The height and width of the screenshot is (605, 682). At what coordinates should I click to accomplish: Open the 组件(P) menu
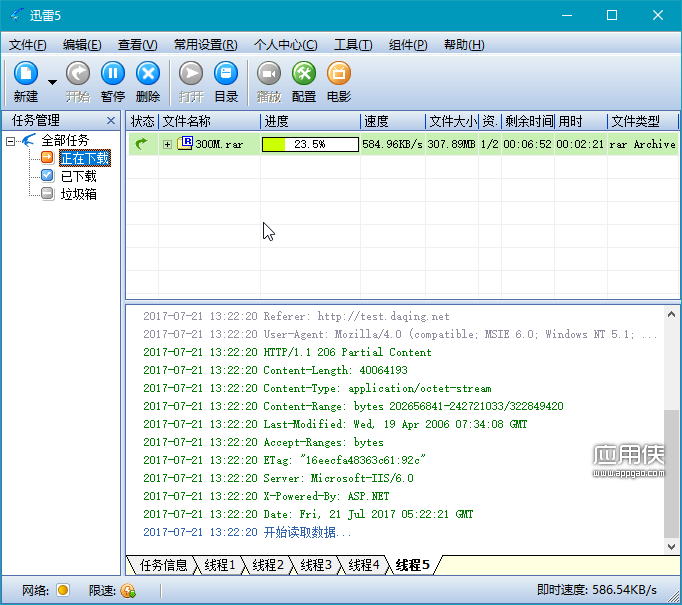pyautogui.click(x=408, y=45)
